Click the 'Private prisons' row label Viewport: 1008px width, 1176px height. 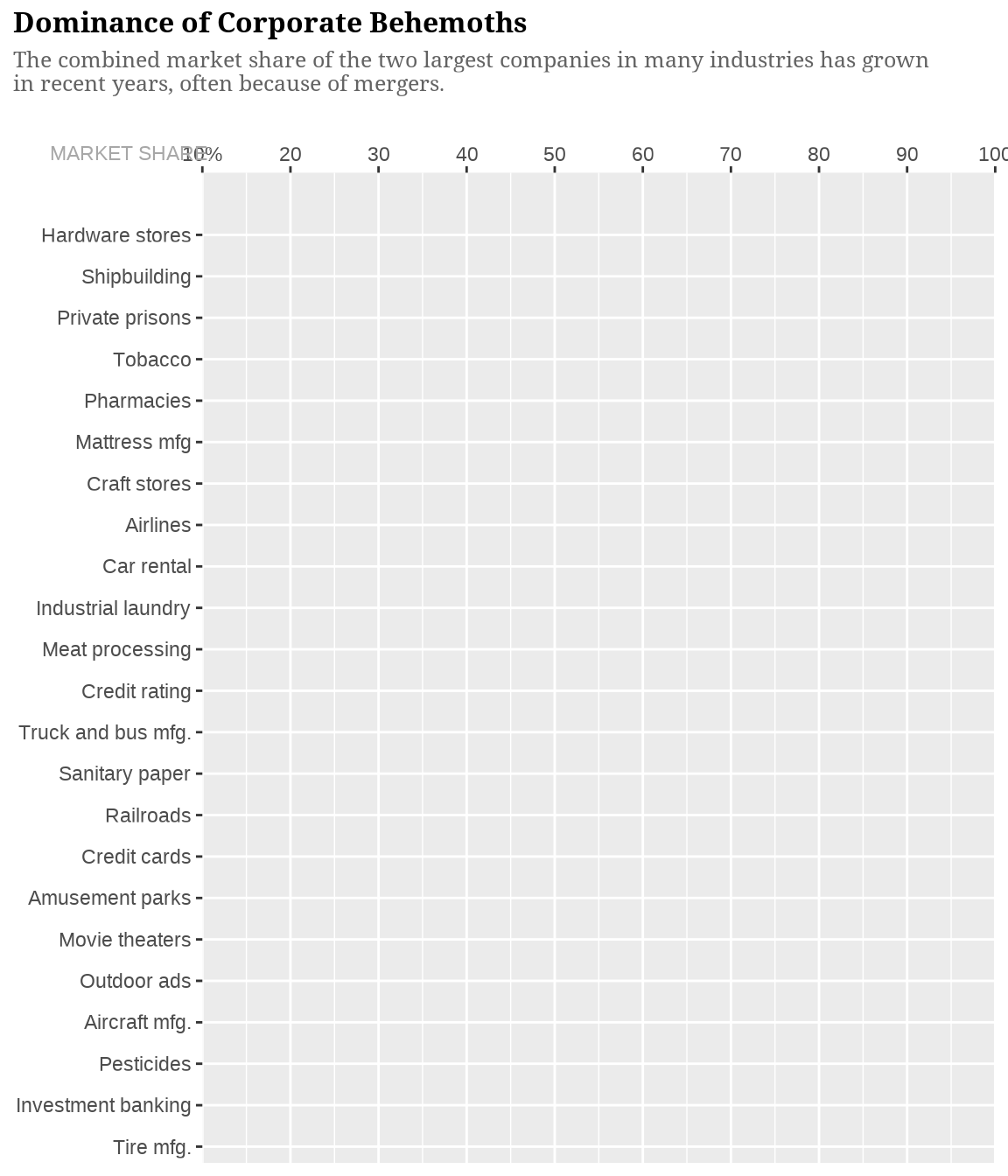123,318
